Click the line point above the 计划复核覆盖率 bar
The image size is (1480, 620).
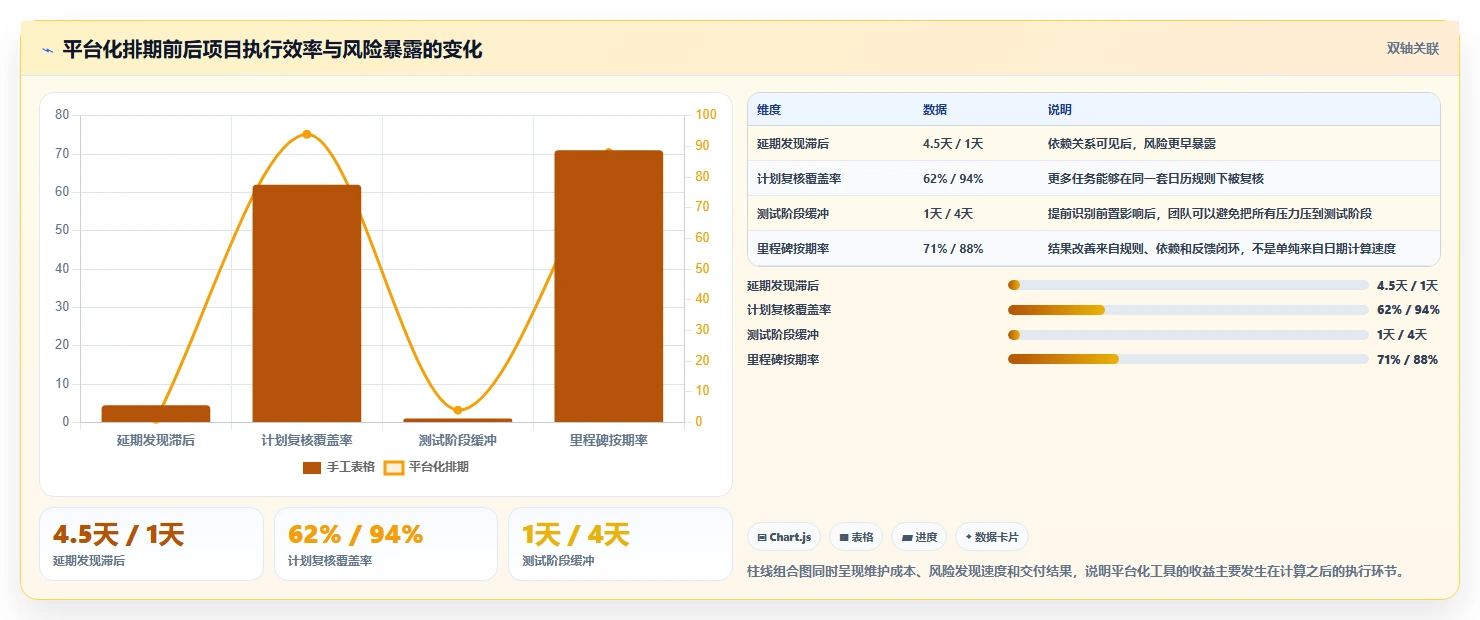click(x=306, y=134)
